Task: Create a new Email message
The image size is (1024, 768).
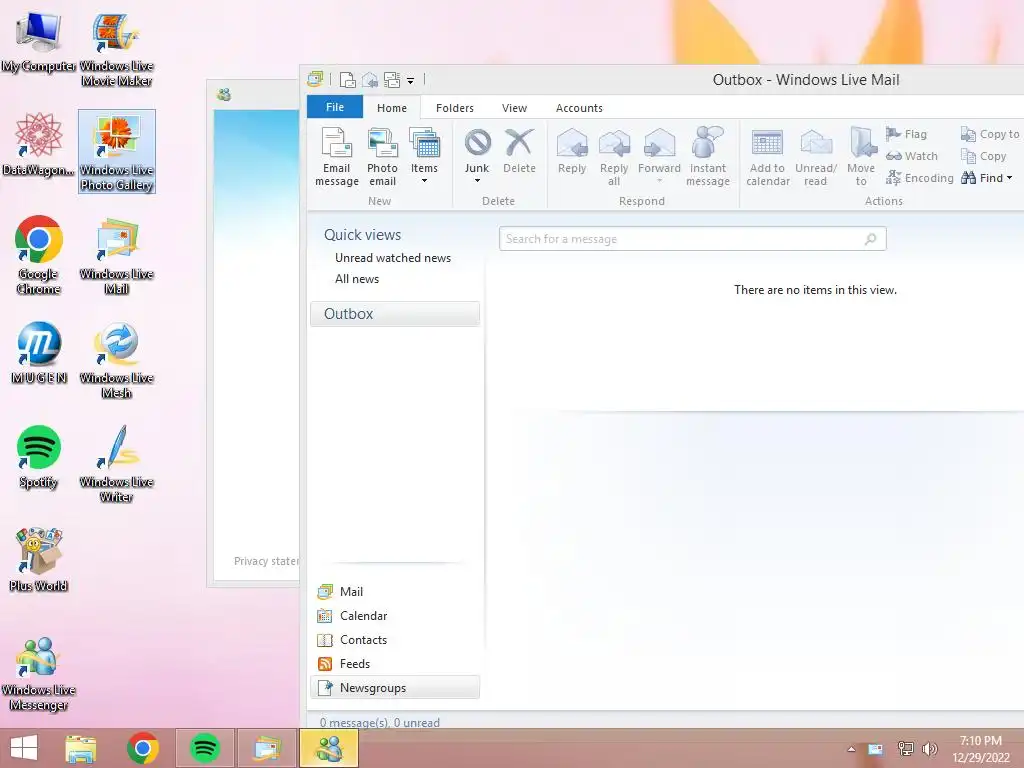Action: click(x=336, y=157)
